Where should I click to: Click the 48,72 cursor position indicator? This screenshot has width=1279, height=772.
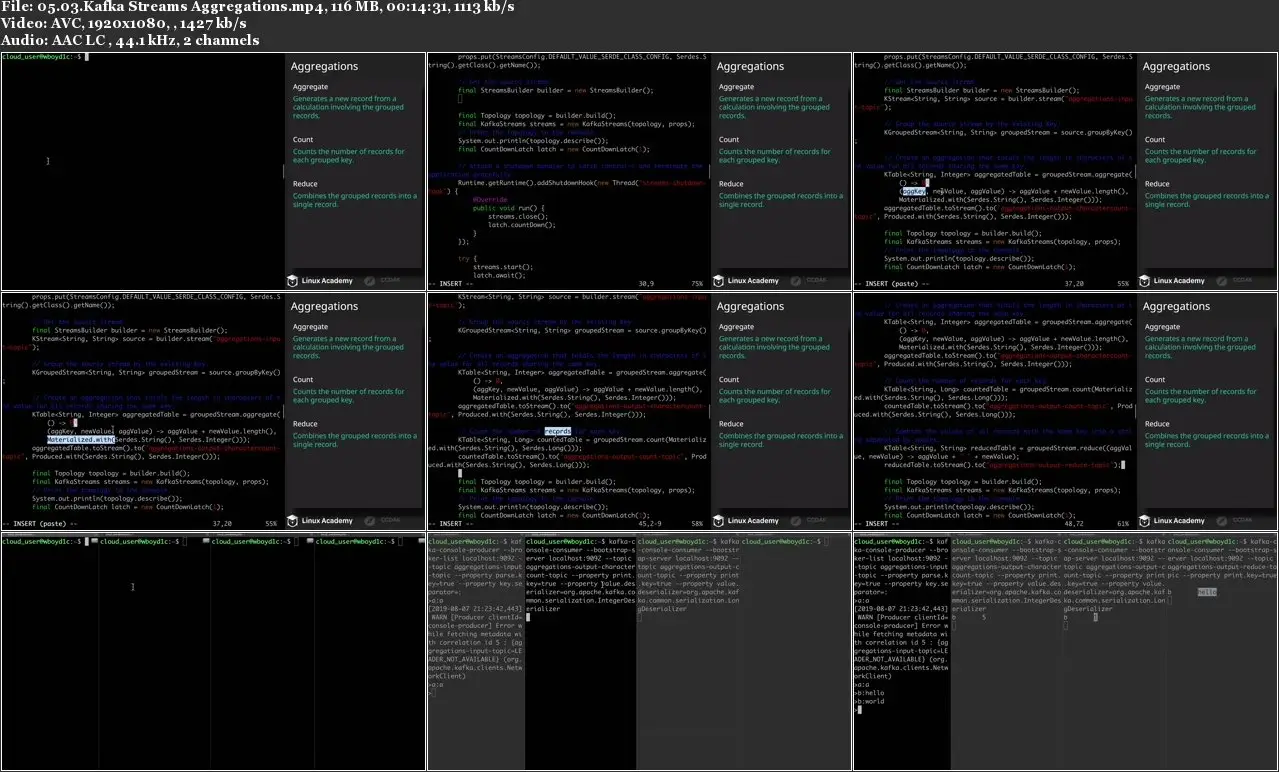click(1074, 524)
